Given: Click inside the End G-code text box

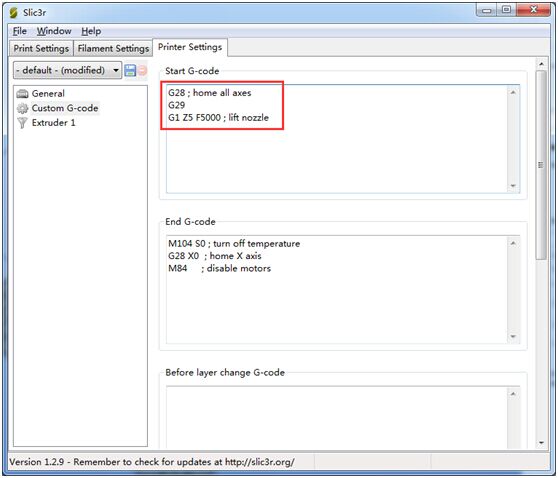Looking at the screenshot, I should [337, 289].
